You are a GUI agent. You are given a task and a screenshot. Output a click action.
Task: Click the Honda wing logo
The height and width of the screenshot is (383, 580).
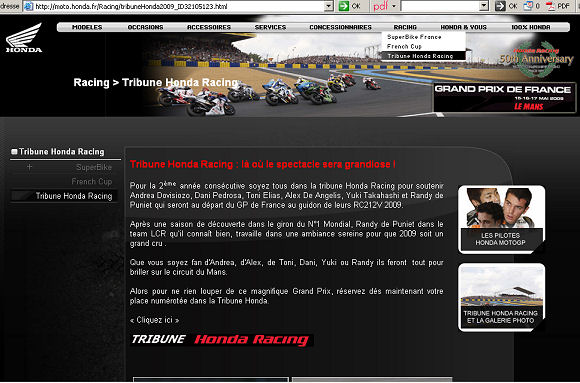tap(24, 37)
